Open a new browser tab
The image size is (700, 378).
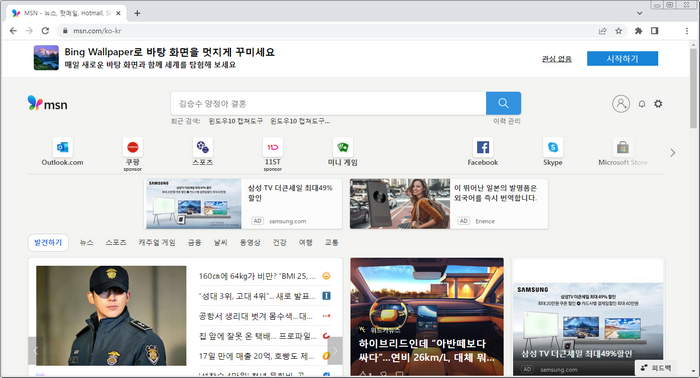pos(137,13)
